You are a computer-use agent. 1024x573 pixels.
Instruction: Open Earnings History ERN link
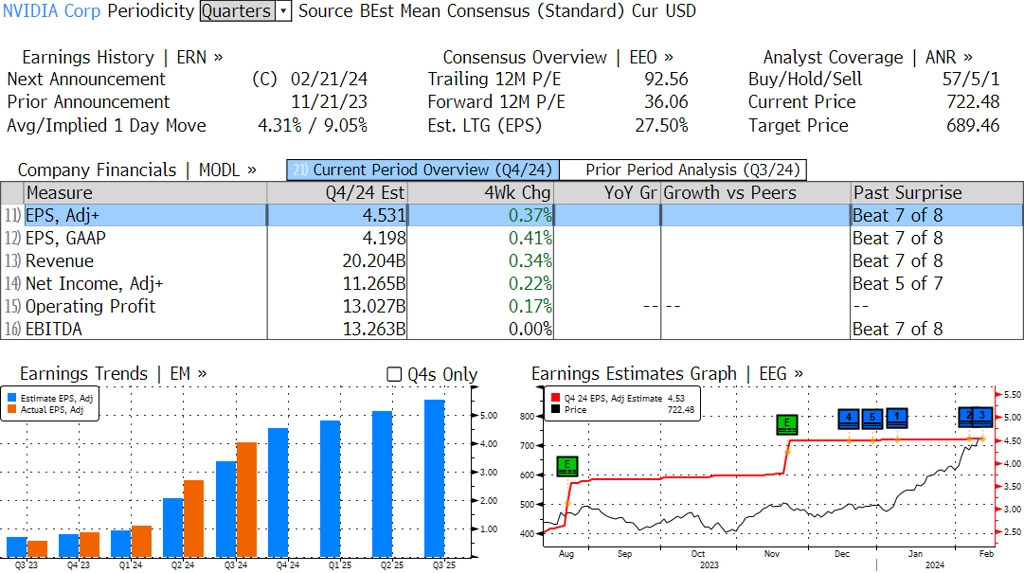coord(122,57)
